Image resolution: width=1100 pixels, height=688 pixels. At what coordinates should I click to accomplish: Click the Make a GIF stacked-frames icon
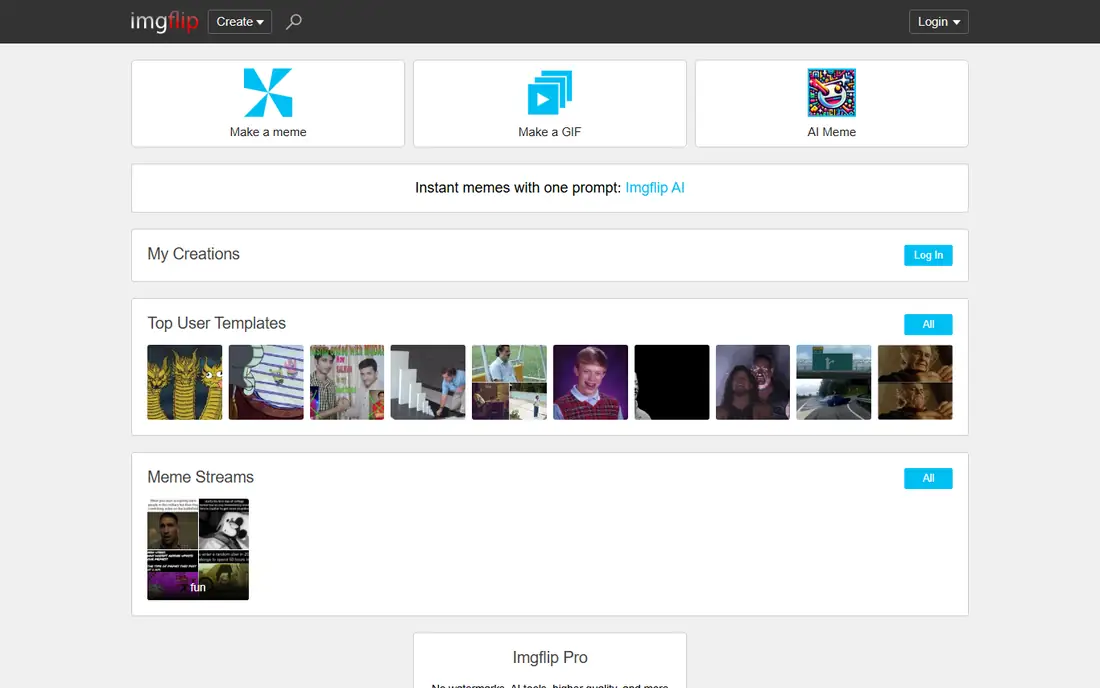click(549, 93)
